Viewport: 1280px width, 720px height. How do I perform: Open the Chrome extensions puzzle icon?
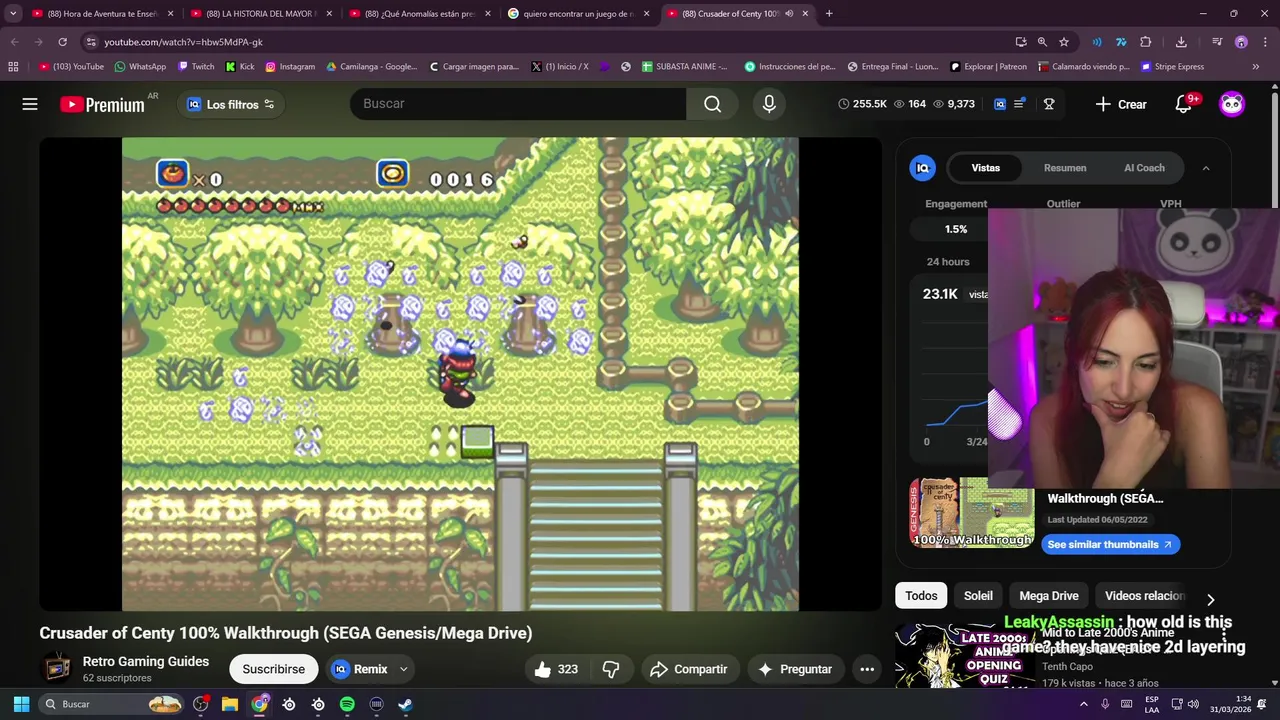[x=1146, y=42]
